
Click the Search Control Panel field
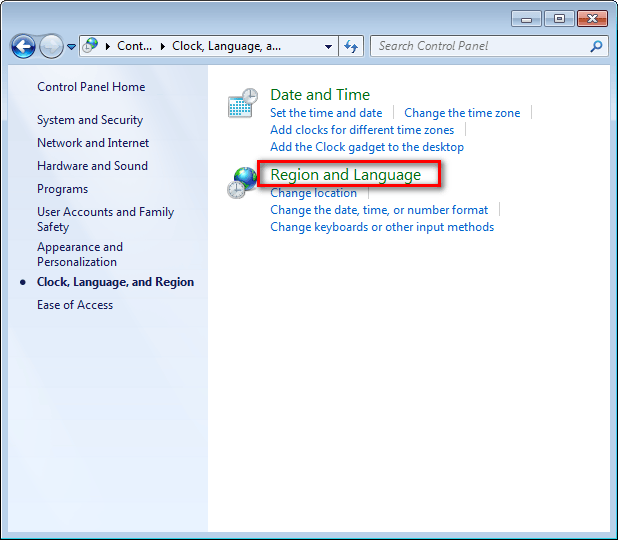coord(489,46)
